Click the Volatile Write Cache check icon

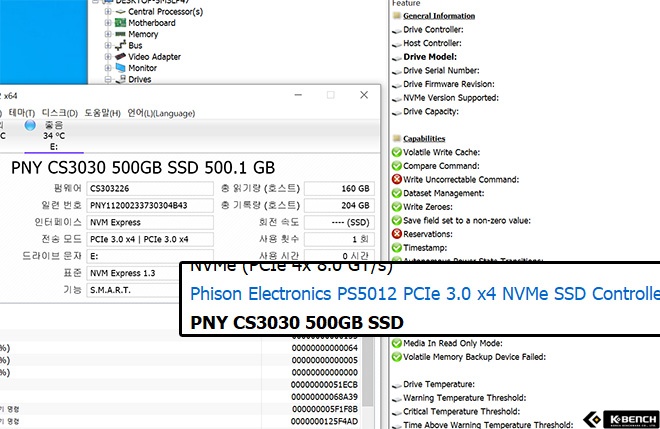point(397,152)
